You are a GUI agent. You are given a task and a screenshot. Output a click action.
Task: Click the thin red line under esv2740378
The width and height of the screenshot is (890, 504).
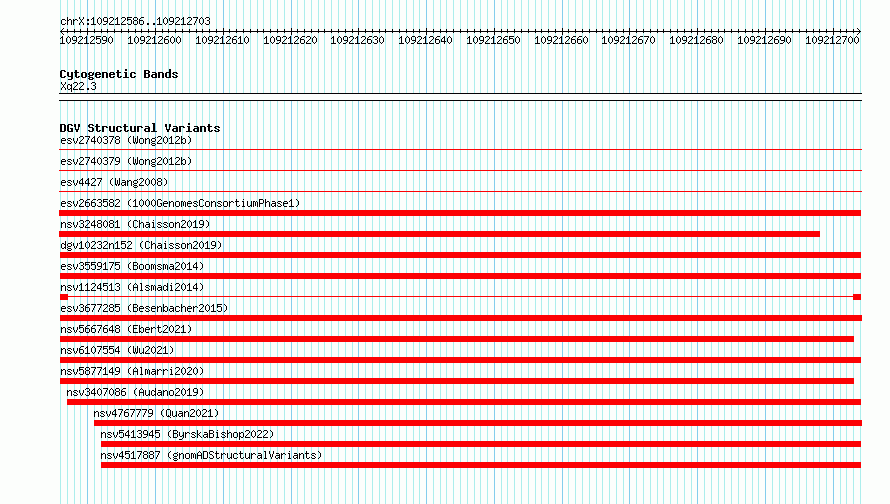click(460, 150)
